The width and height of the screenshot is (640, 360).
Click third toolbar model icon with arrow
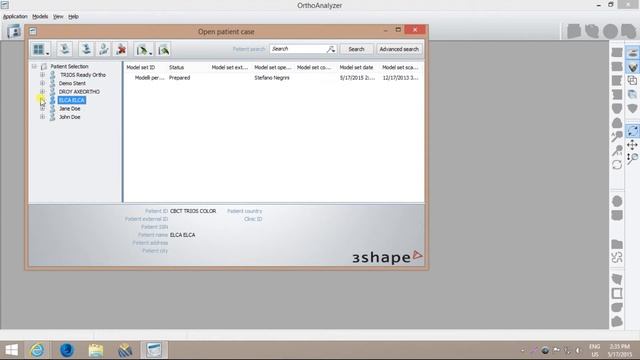pyautogui.click(x=86, y=49)
